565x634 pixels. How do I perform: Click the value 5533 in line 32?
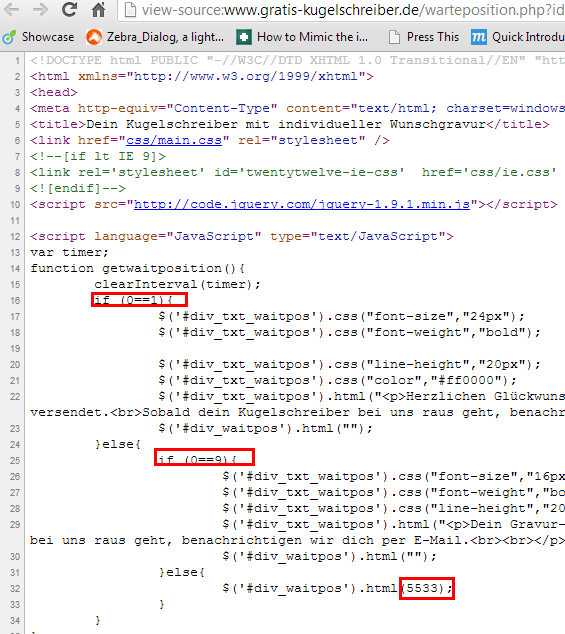[423, 588]
